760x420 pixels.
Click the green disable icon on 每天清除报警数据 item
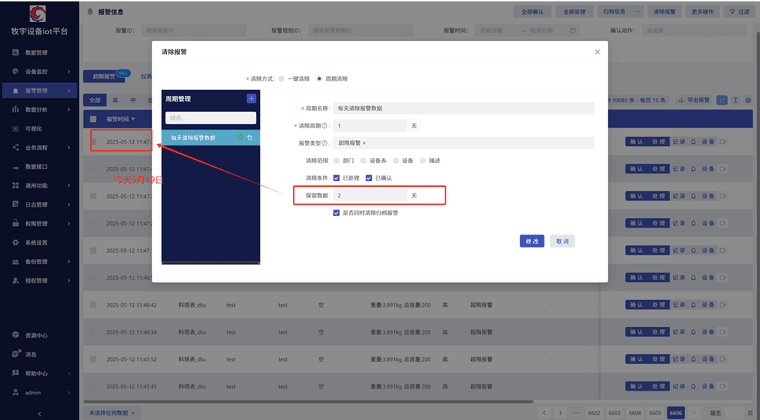240,138
